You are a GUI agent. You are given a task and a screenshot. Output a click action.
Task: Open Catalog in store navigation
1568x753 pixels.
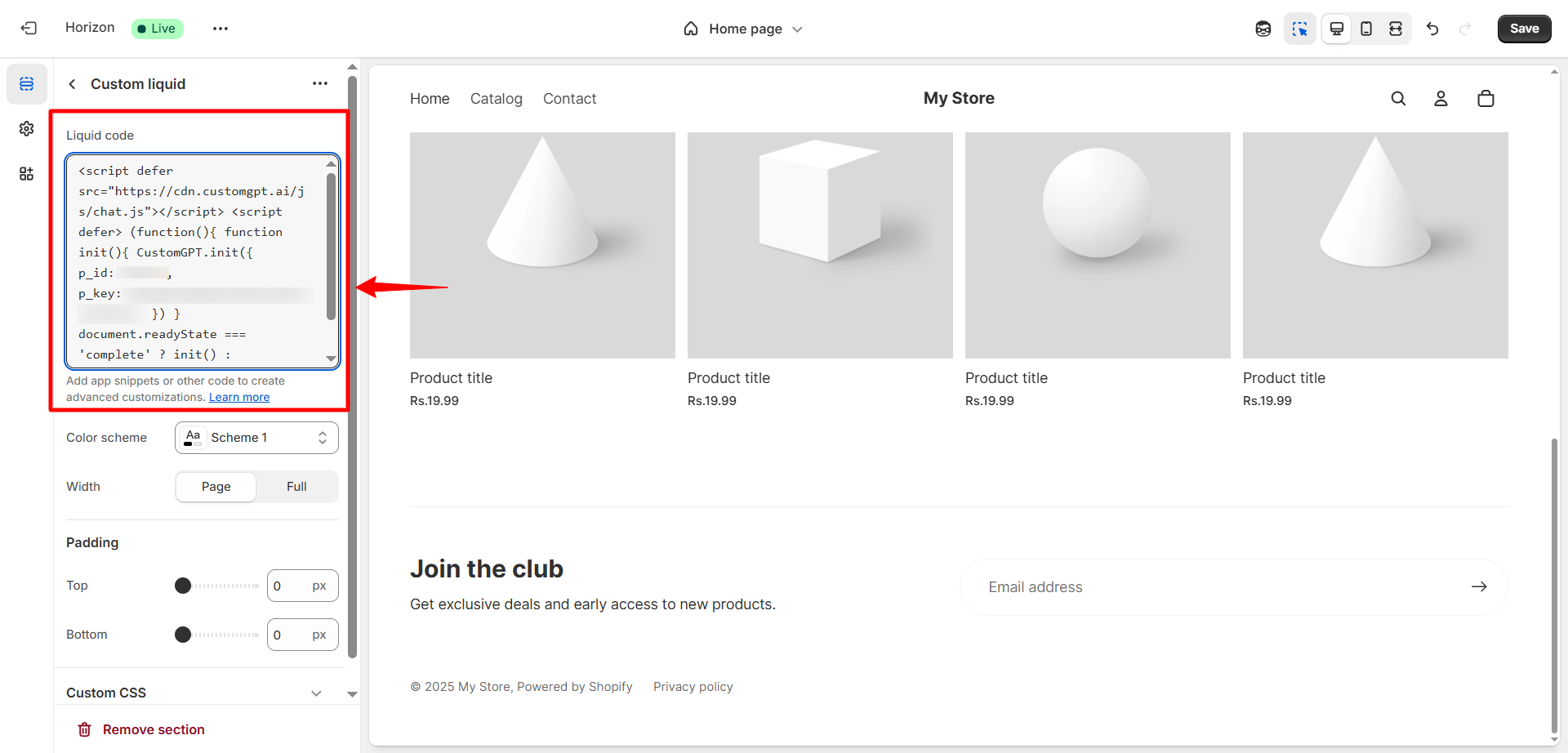(x=497, y=99)
